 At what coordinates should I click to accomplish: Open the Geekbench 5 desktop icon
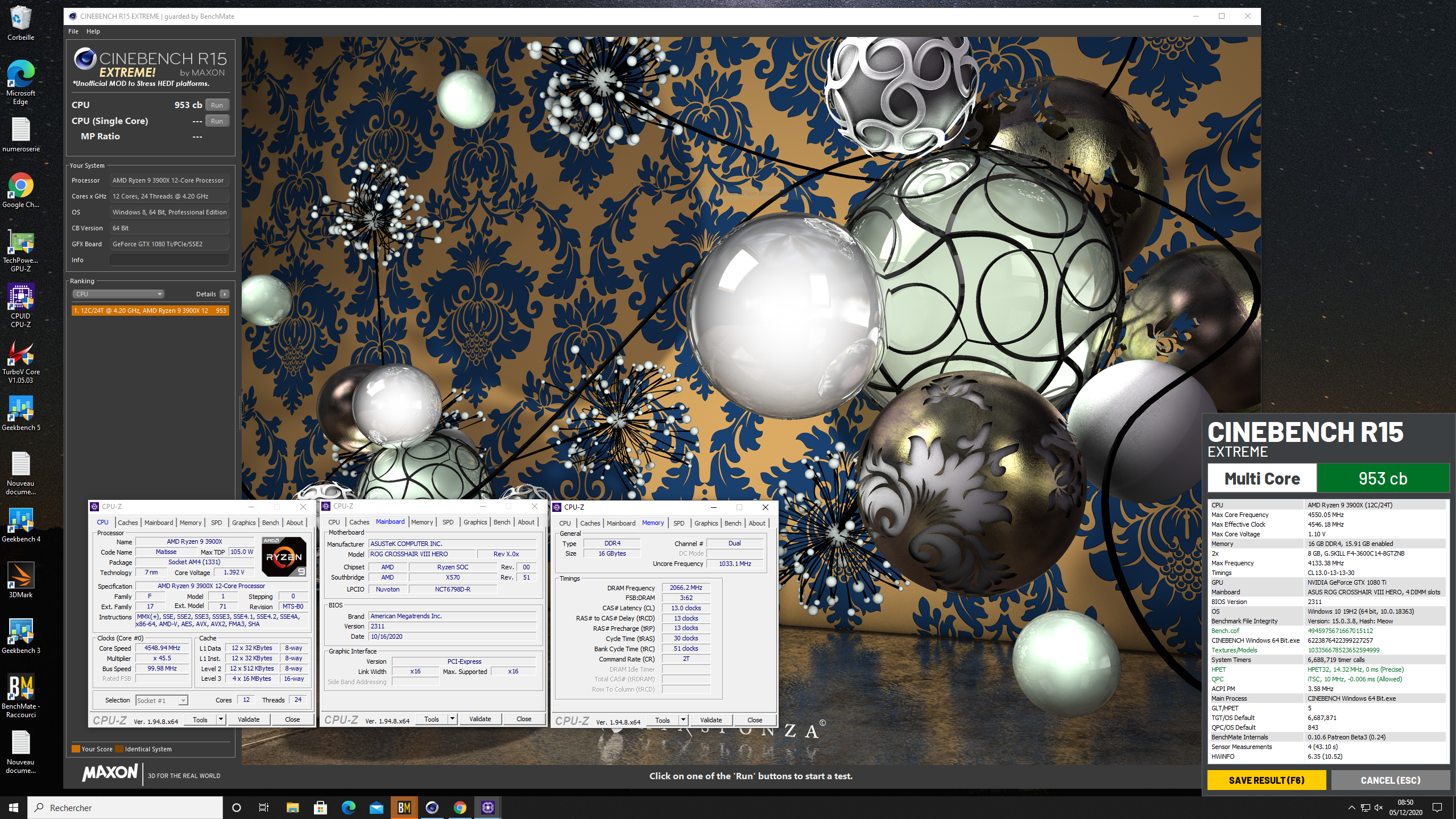(20, 413)
